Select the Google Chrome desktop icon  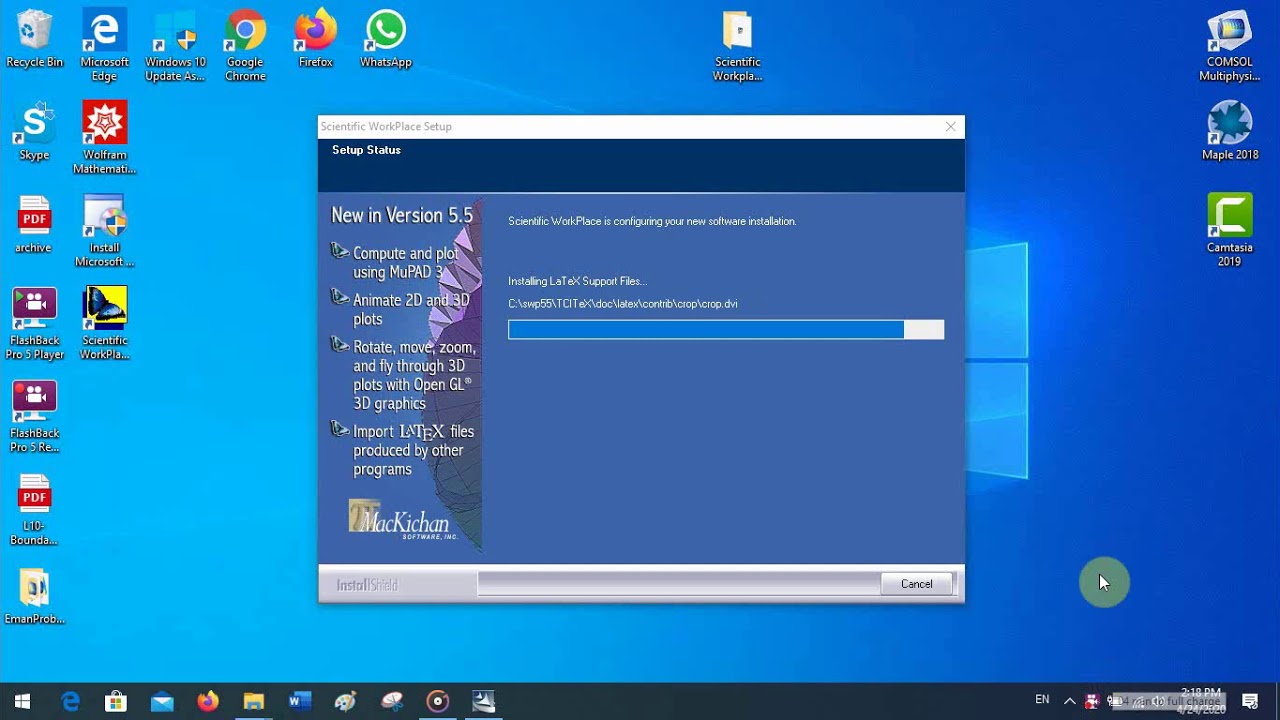tap(245, 46)
